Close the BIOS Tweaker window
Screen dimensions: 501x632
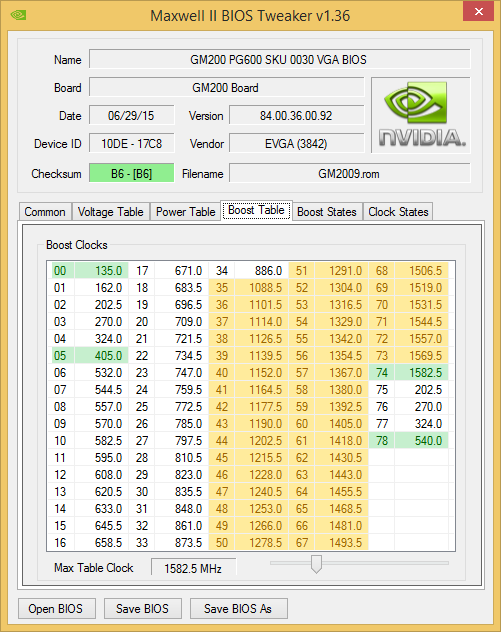[x=478, y=11]
